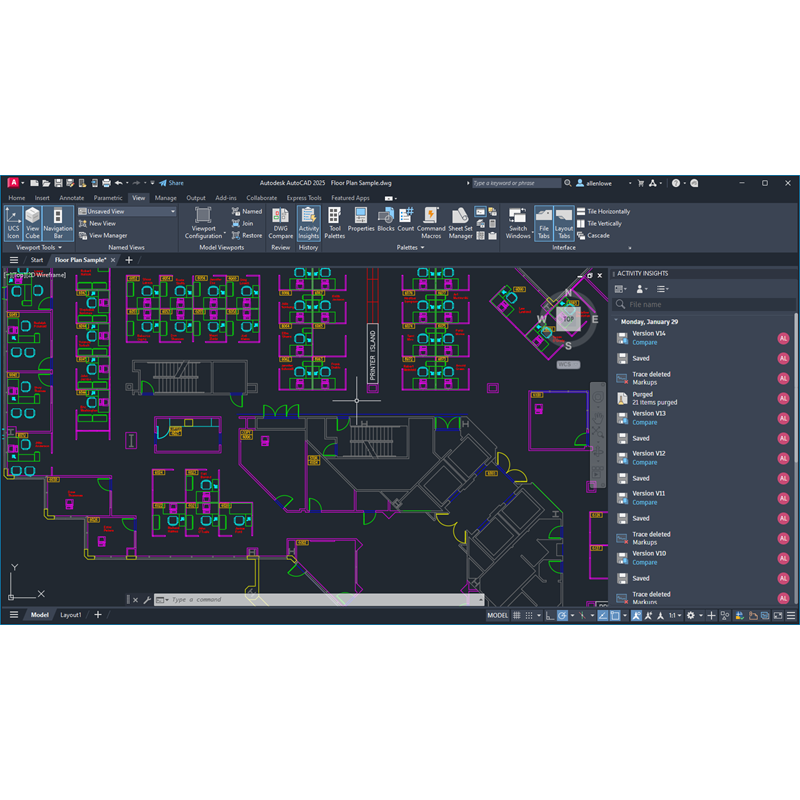Select the Layout1 tab

point(71,615)
